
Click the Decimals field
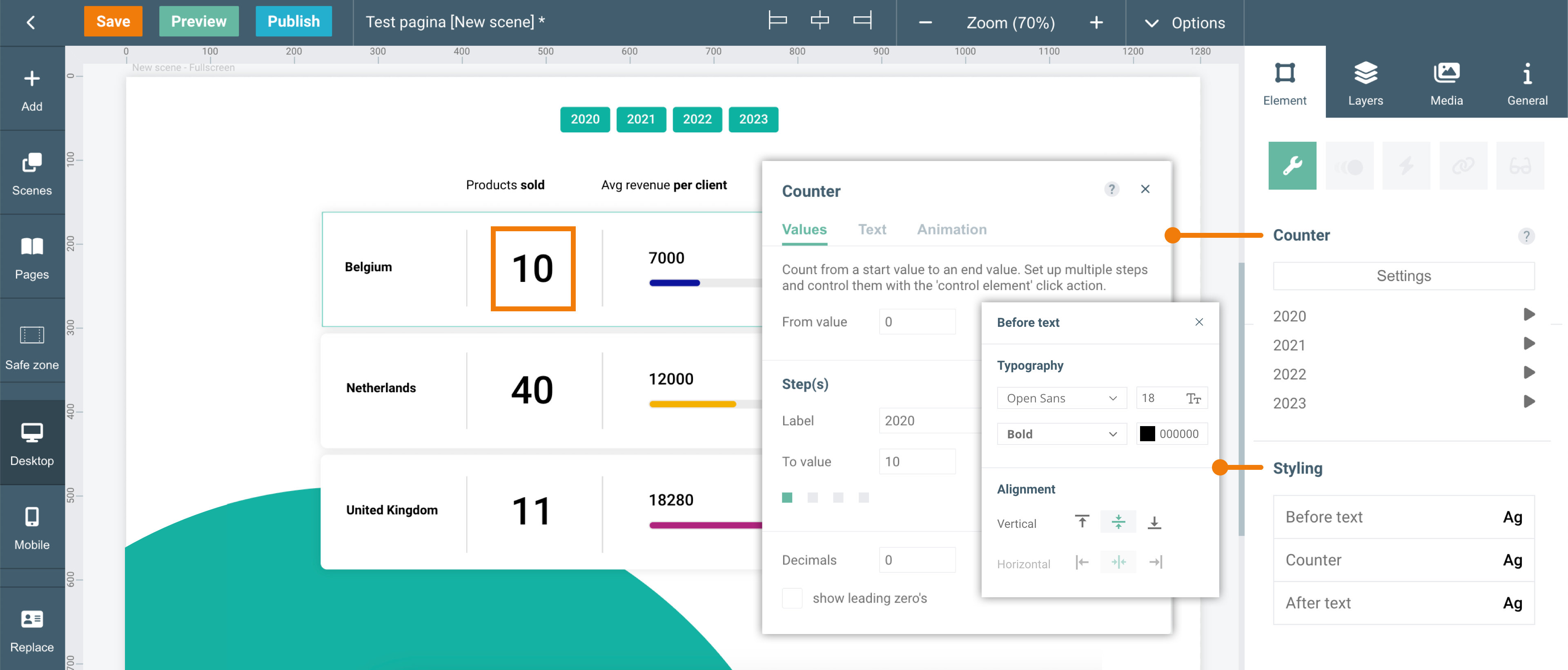tap(917, 560)
